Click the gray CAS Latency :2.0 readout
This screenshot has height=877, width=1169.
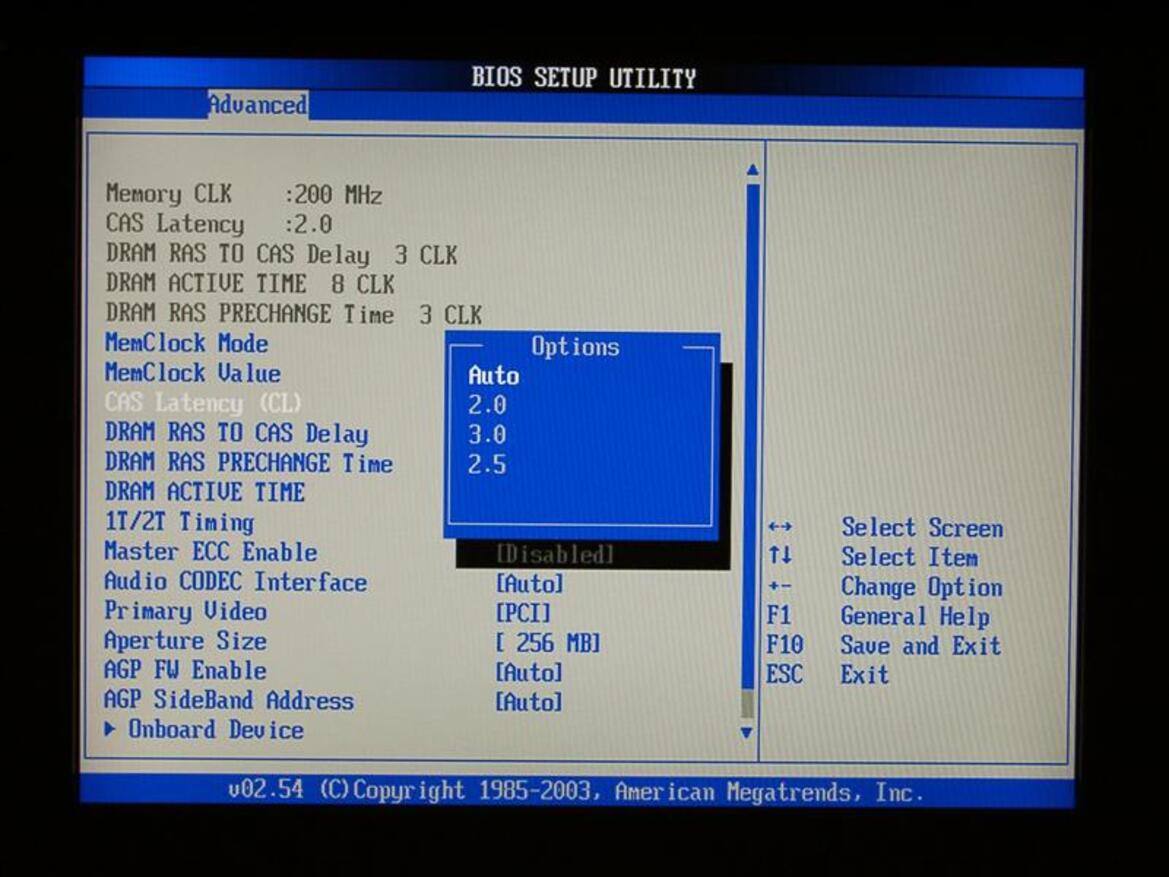(x=219, y=224)
